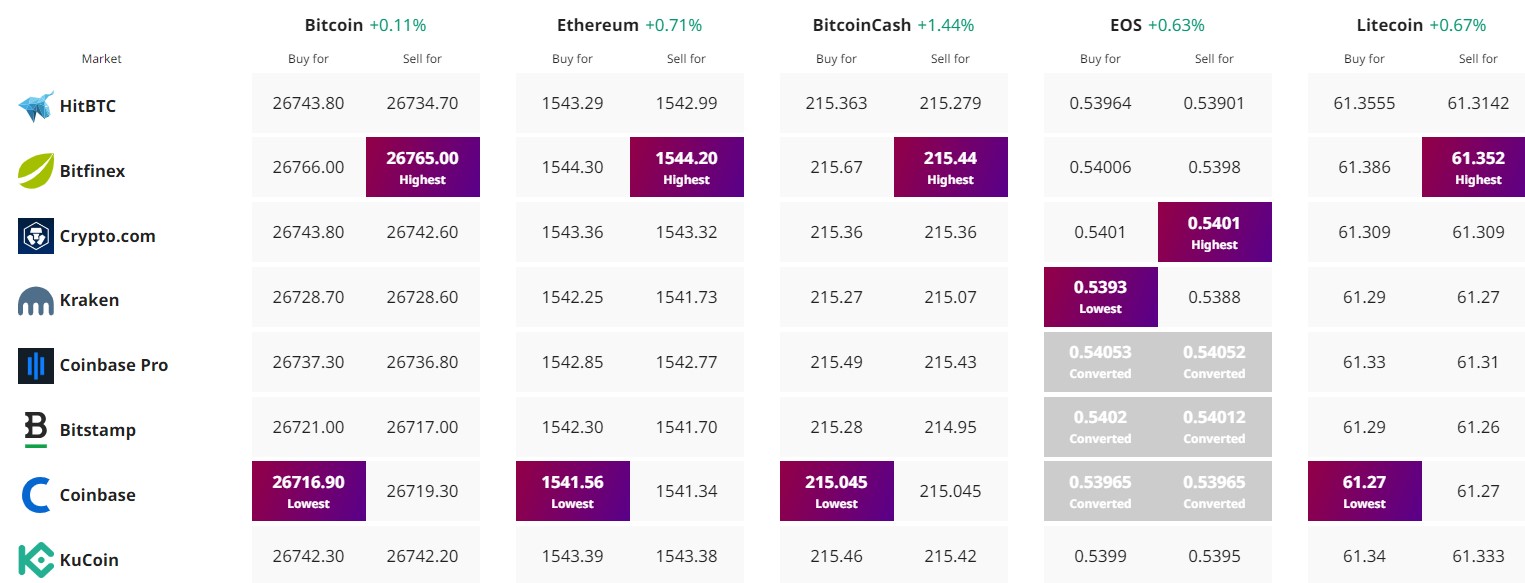Click the Coinbase Pro market name

[x=113, y=365]
